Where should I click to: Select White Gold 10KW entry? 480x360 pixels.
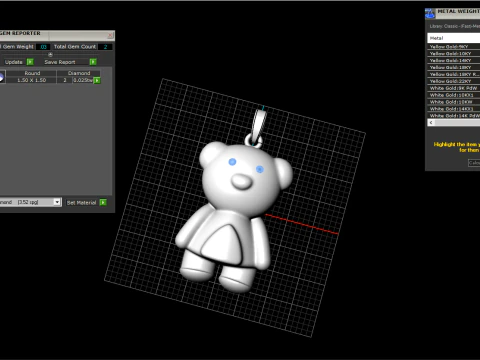[x=454, y=102]
